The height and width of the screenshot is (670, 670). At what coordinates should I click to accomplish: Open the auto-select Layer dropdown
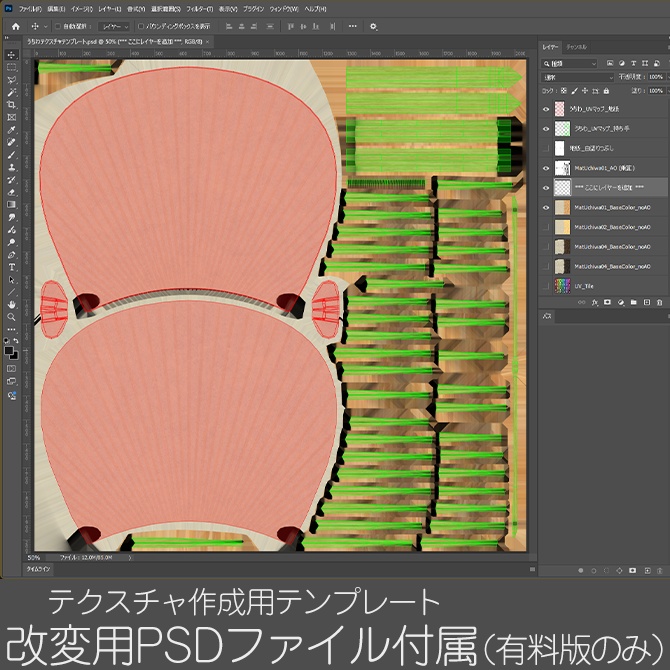point(114,26)
